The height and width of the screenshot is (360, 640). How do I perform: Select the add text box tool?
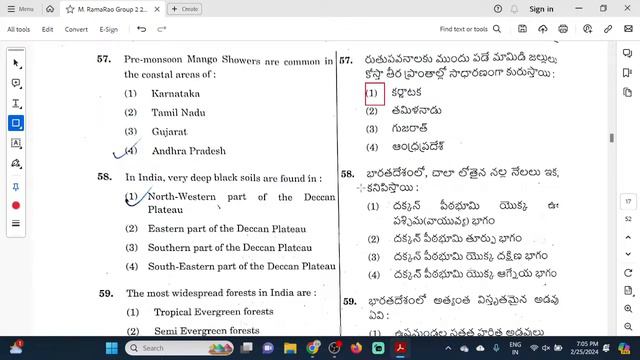coord(16,143)
